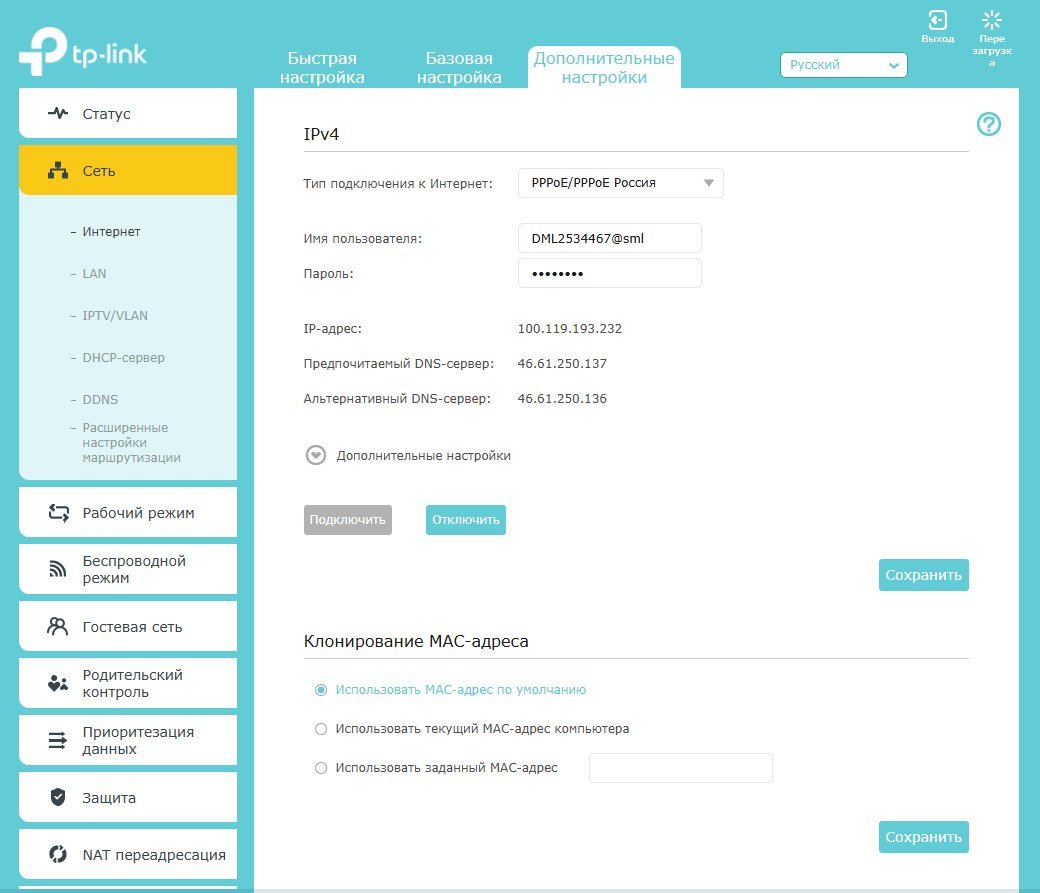
Task: Click Сохранить button under IPv4 section
Action: (x=923, y=575)
